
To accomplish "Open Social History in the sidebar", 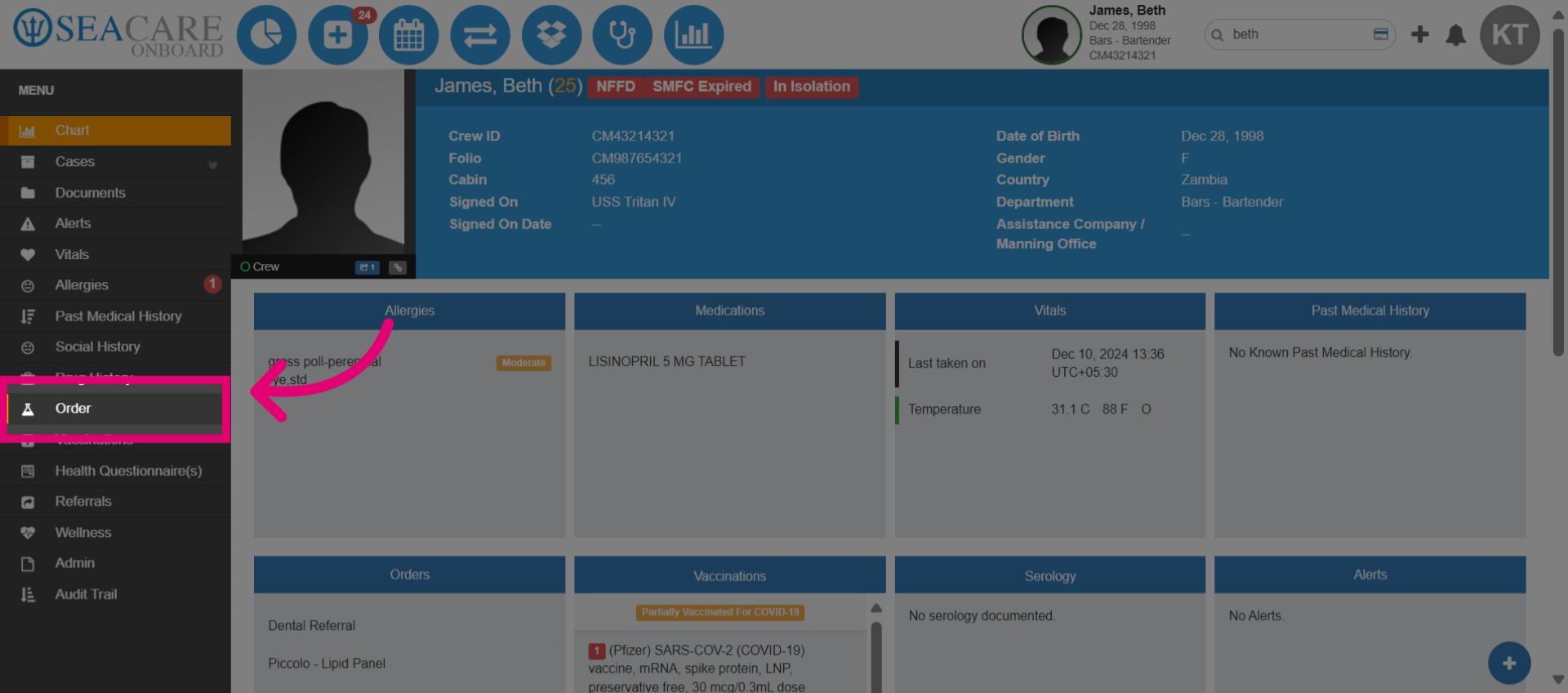I will pyautogui.click(x=115, y=346).
